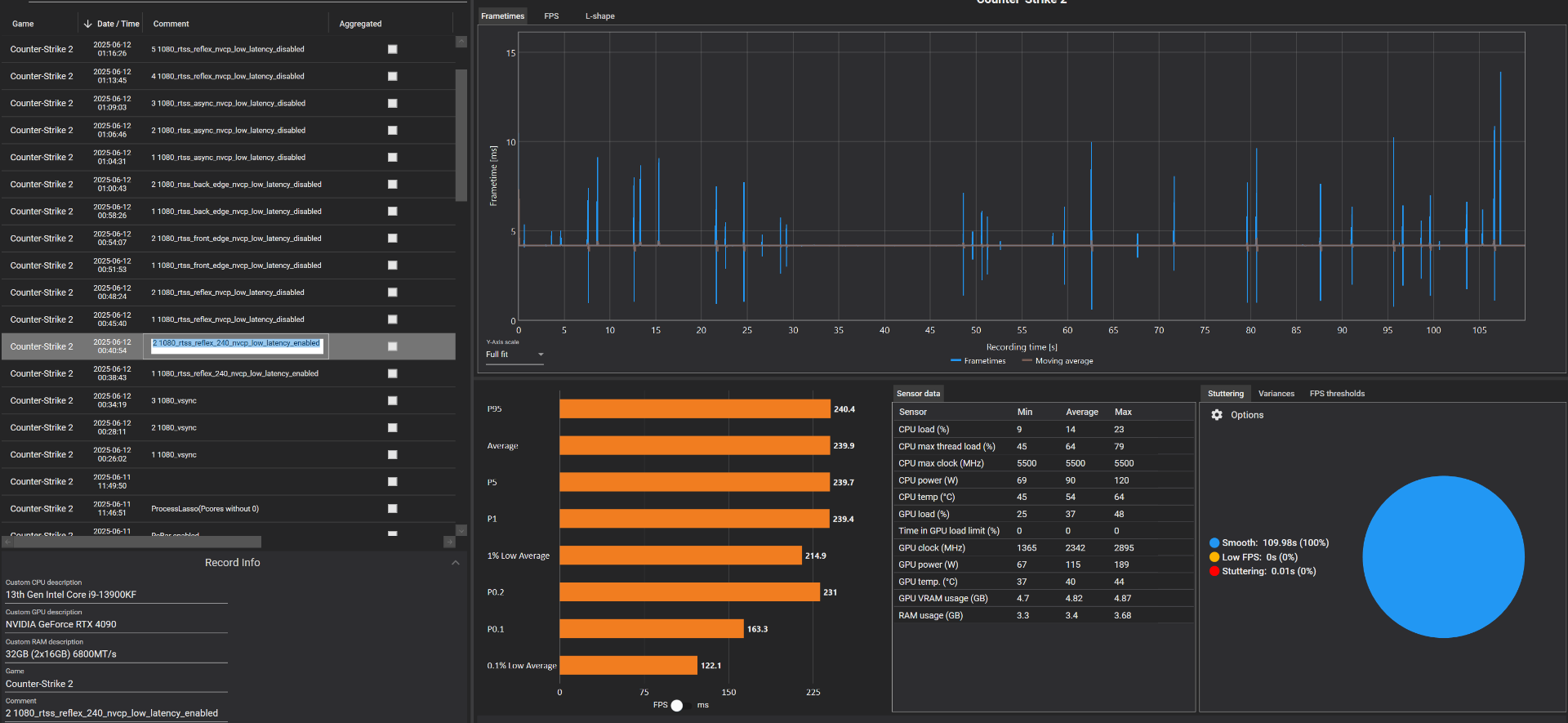Click the GPU VRAM usage (GB) sensor row
This screenshot has width=1568, height=723.
(1043, 598)
